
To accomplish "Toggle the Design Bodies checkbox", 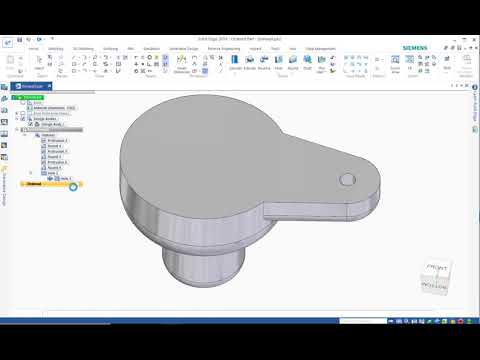I will pos(23,119).
